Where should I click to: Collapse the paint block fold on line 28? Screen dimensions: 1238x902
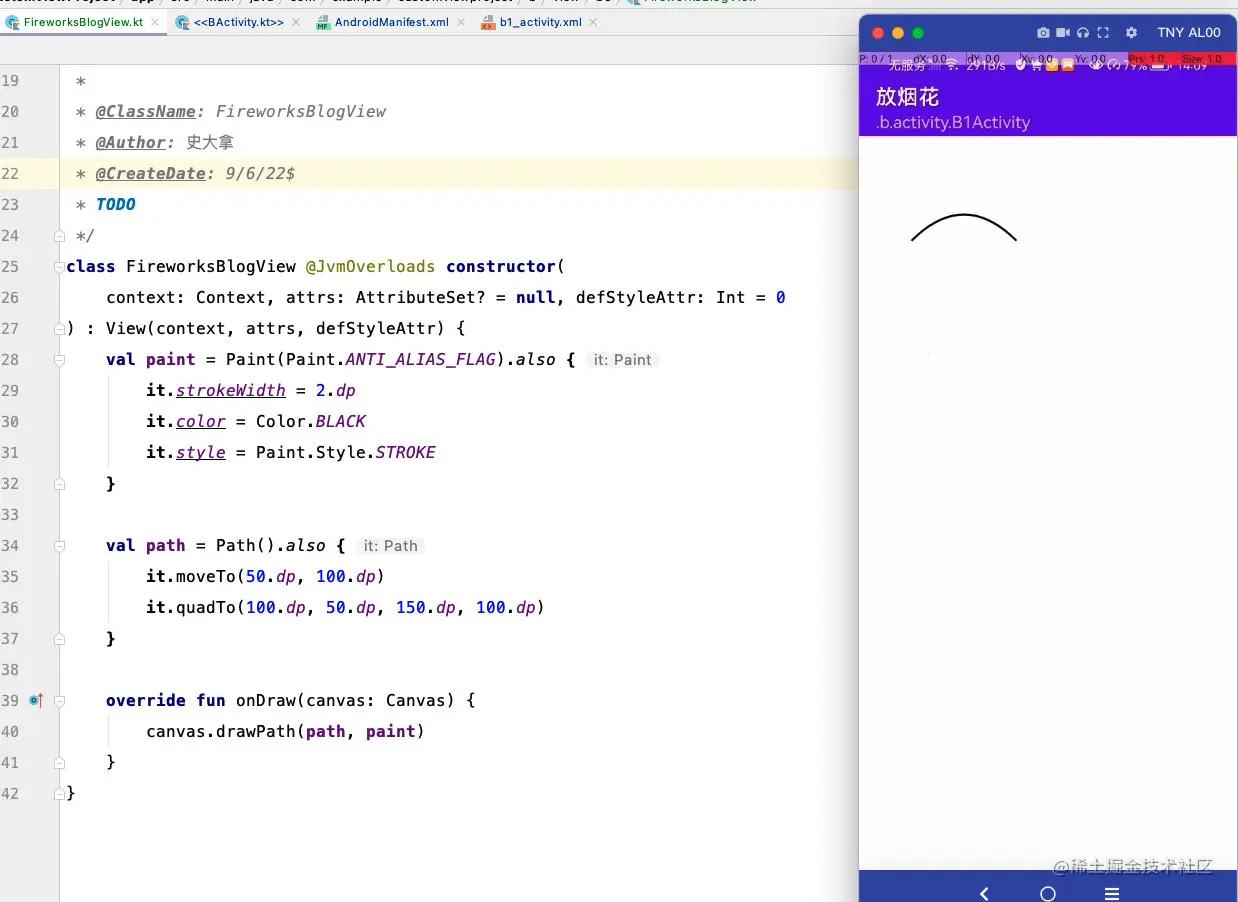click(x=59, y=359)
